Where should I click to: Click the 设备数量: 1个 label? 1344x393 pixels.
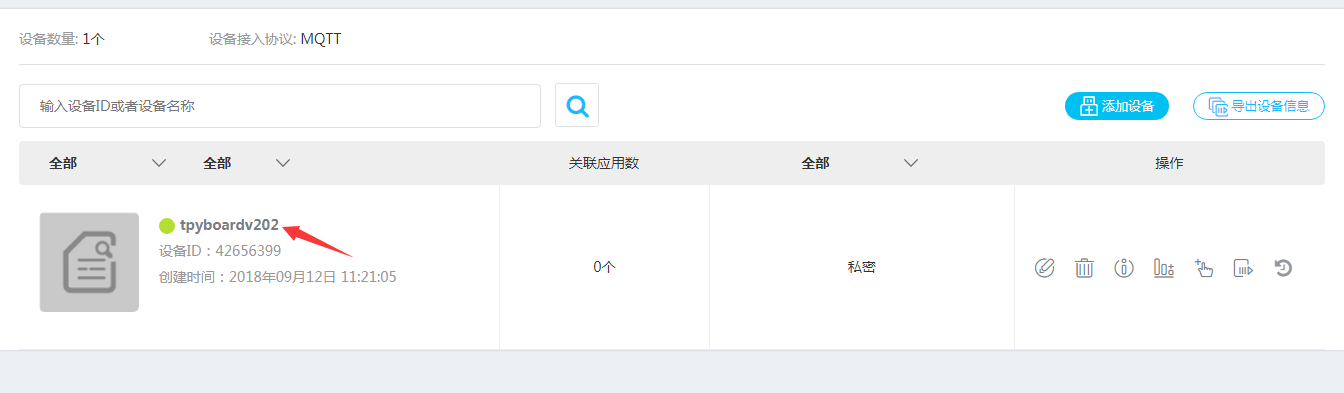[x=62, y=40]
